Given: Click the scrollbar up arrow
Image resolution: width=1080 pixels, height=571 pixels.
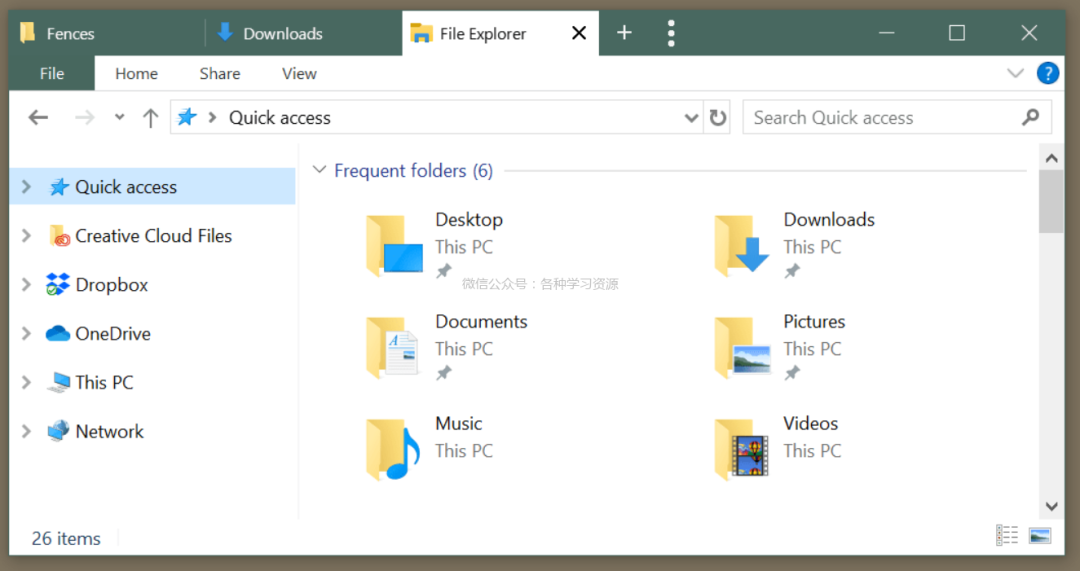Looking at the screenshot, I should point(1051,158).
